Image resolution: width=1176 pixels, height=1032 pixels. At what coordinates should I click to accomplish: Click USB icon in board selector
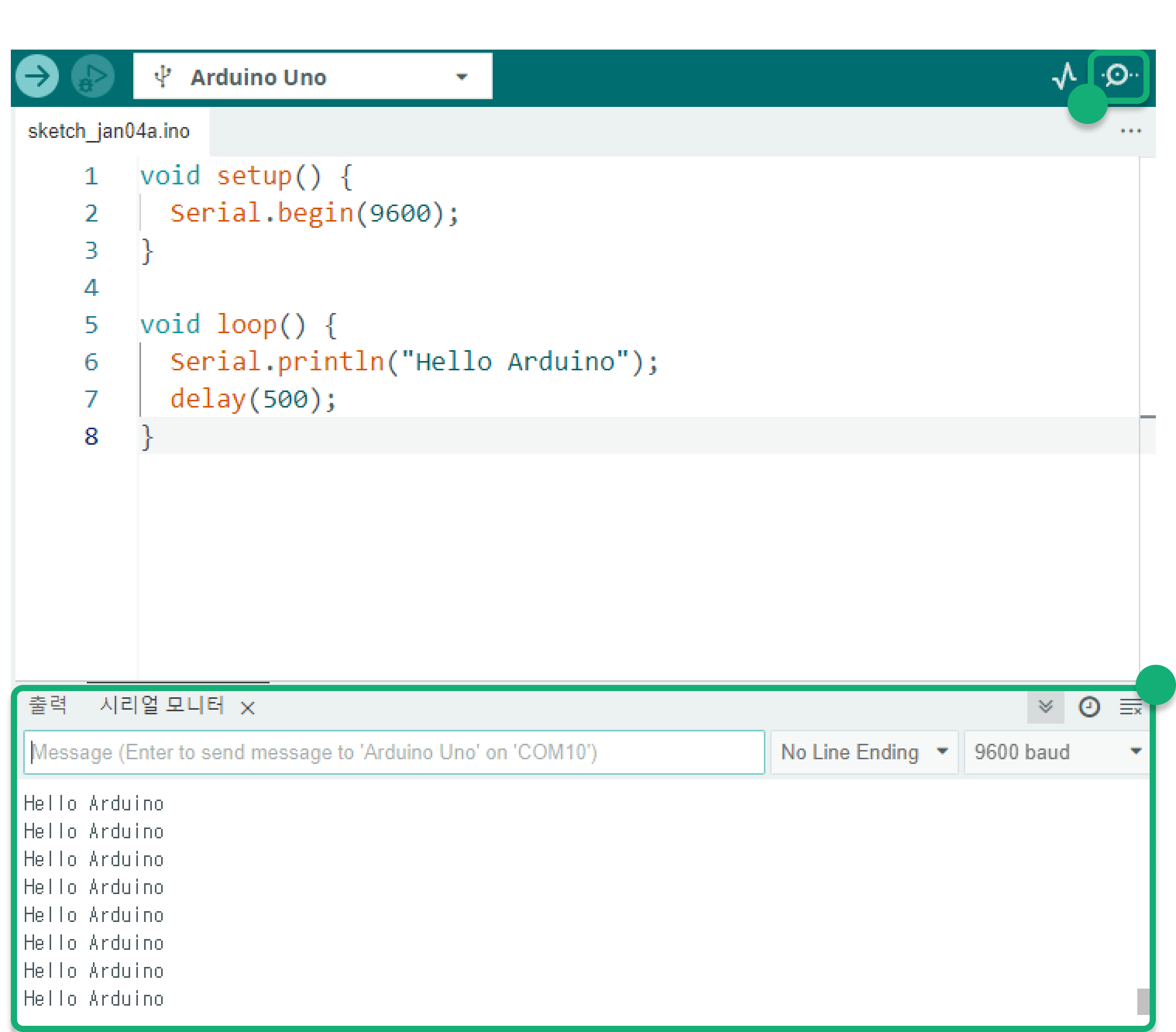pos(163,76)
